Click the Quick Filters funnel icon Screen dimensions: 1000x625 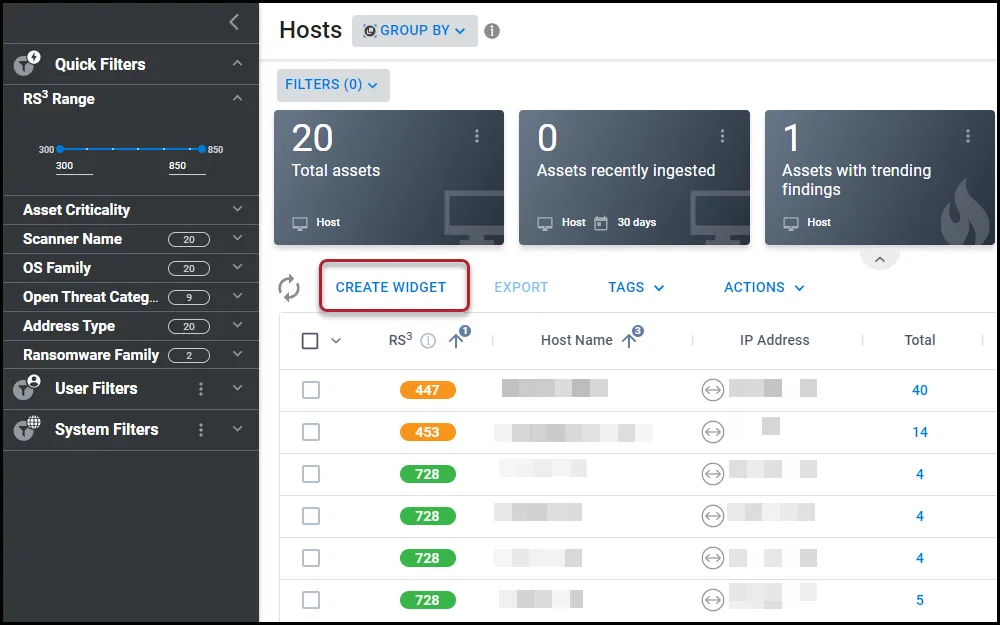click(27, 64)
